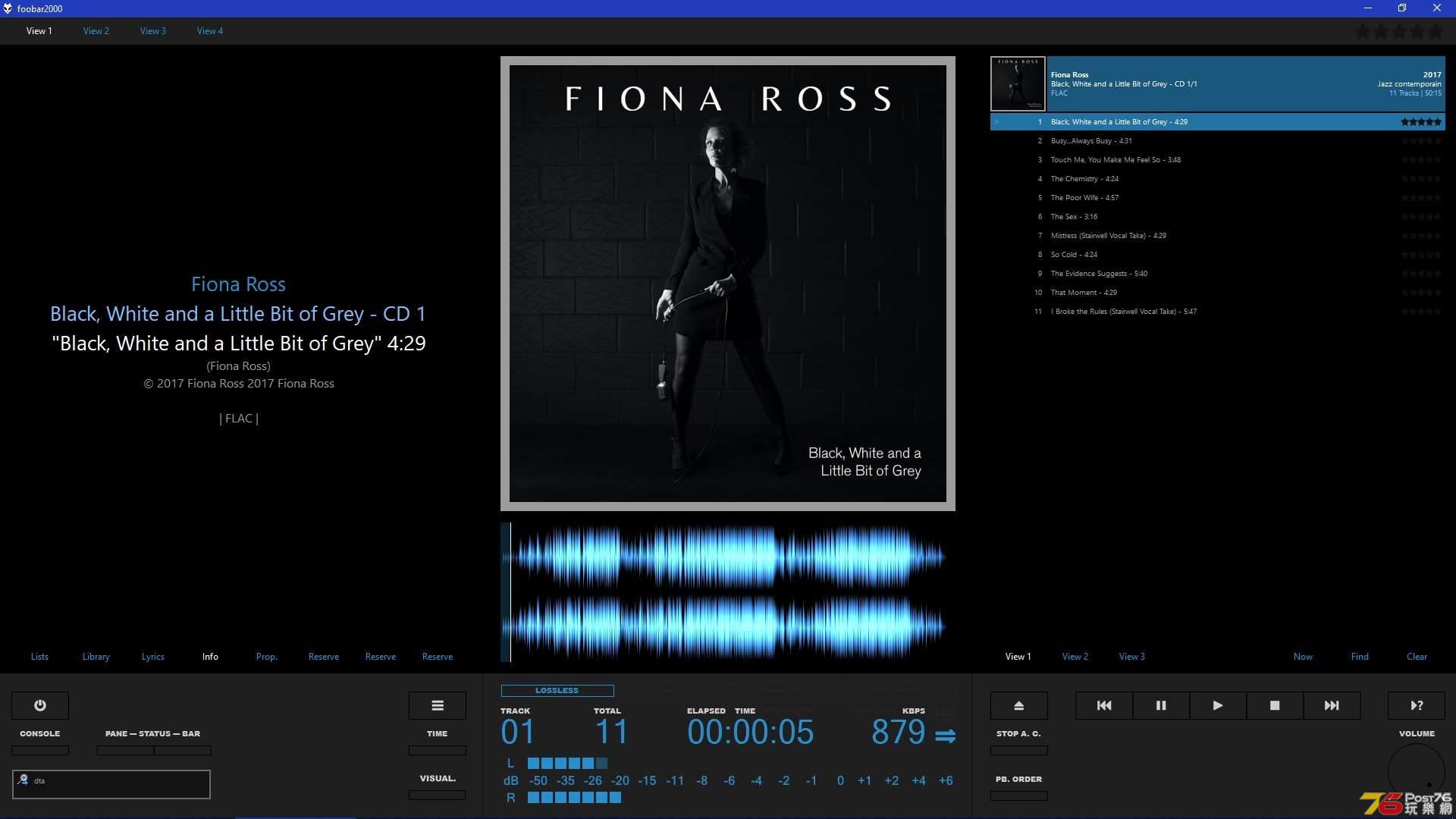Open the hamburger menu button above TIME
The height and width of the screenshot is (819, 1456).
pyautogui.click(x=438, y=705)
